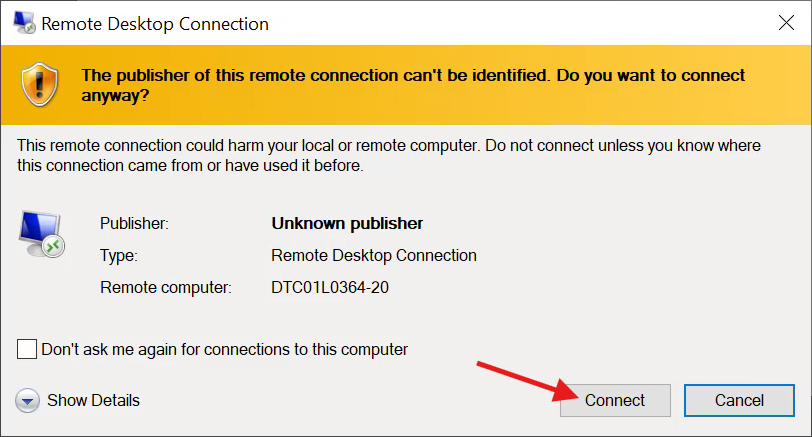Click the "Unknown publisher" value text
812x437 pixels.
pyautogui.click(x=347, y=223)
